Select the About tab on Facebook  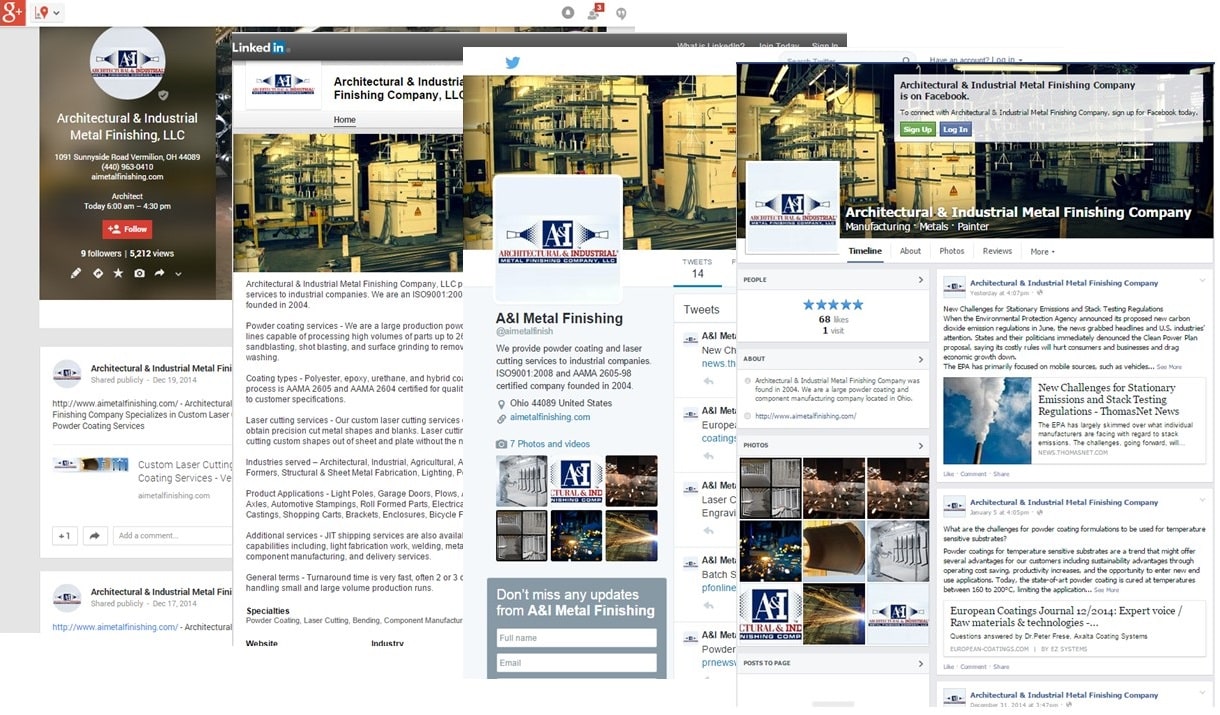click(910, 251)
